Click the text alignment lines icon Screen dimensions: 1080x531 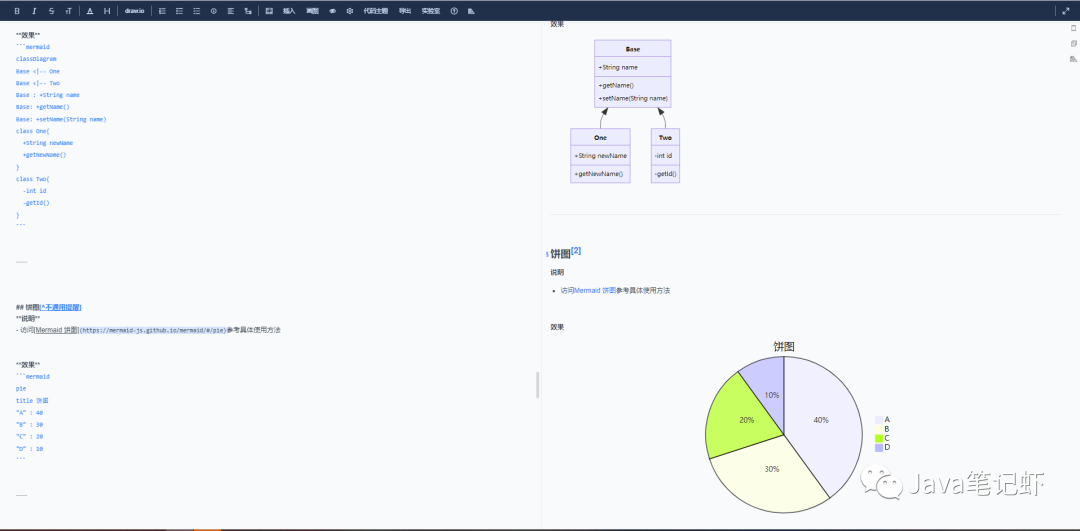(231, 11)
